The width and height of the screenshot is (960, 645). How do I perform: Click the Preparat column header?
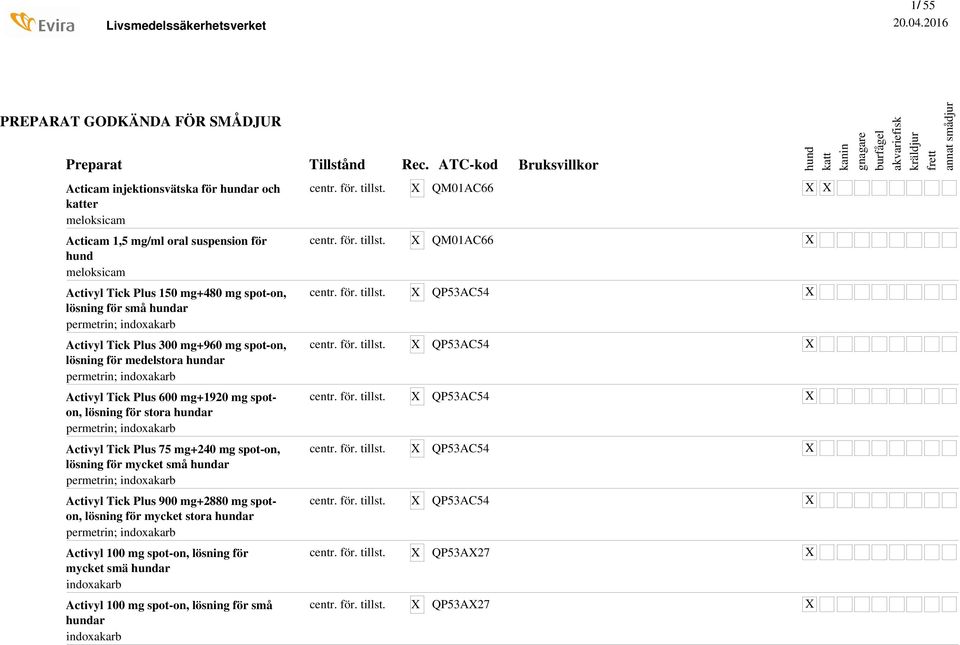click(x=94, y=164)
